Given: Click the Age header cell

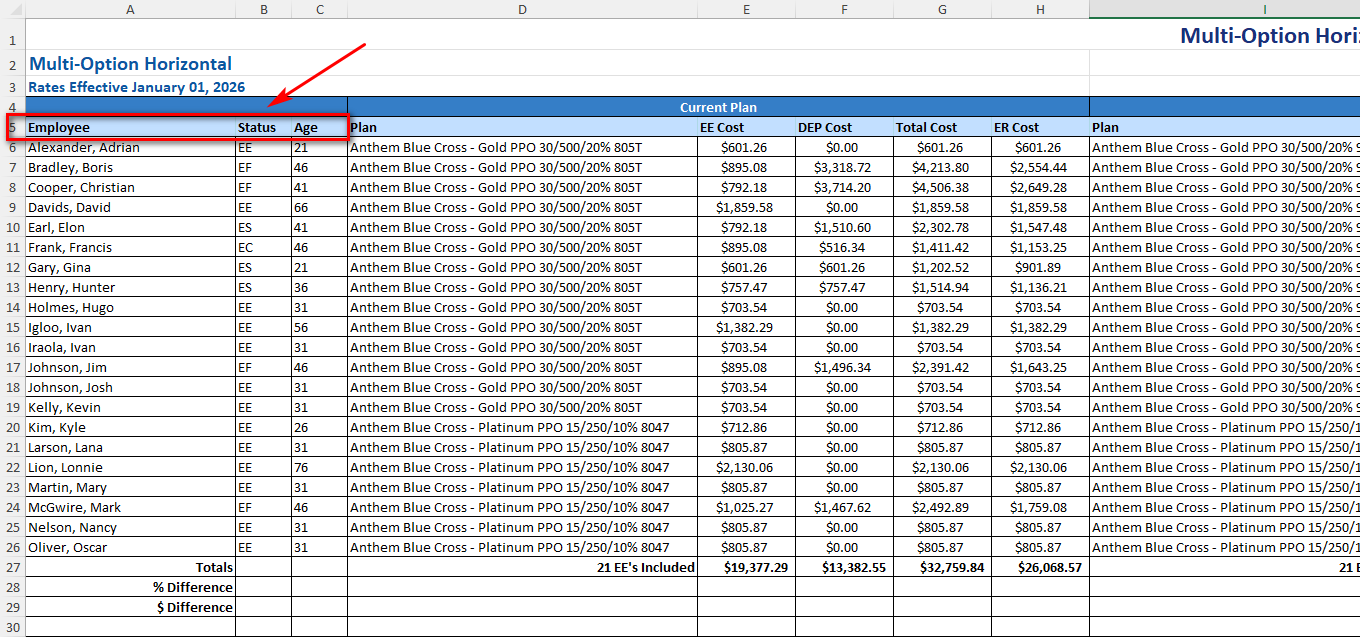Looking at the screenshot, I should click(x=319, y=127).
